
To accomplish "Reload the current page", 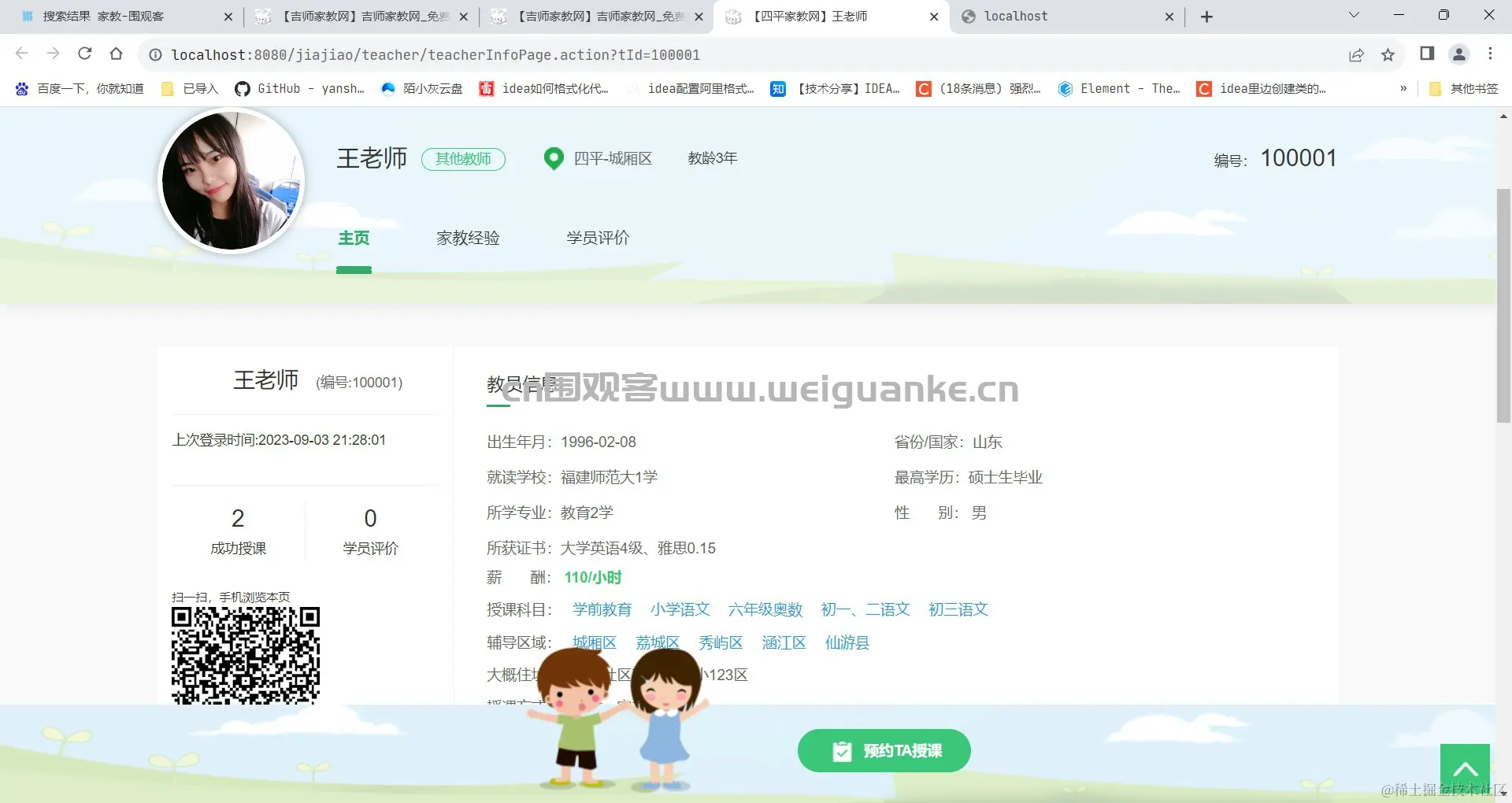I will point(85,54).
